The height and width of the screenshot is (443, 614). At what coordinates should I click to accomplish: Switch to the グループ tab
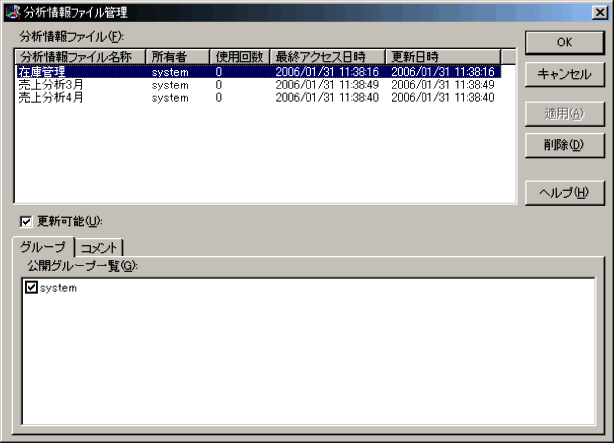click(x=43, y=247)
